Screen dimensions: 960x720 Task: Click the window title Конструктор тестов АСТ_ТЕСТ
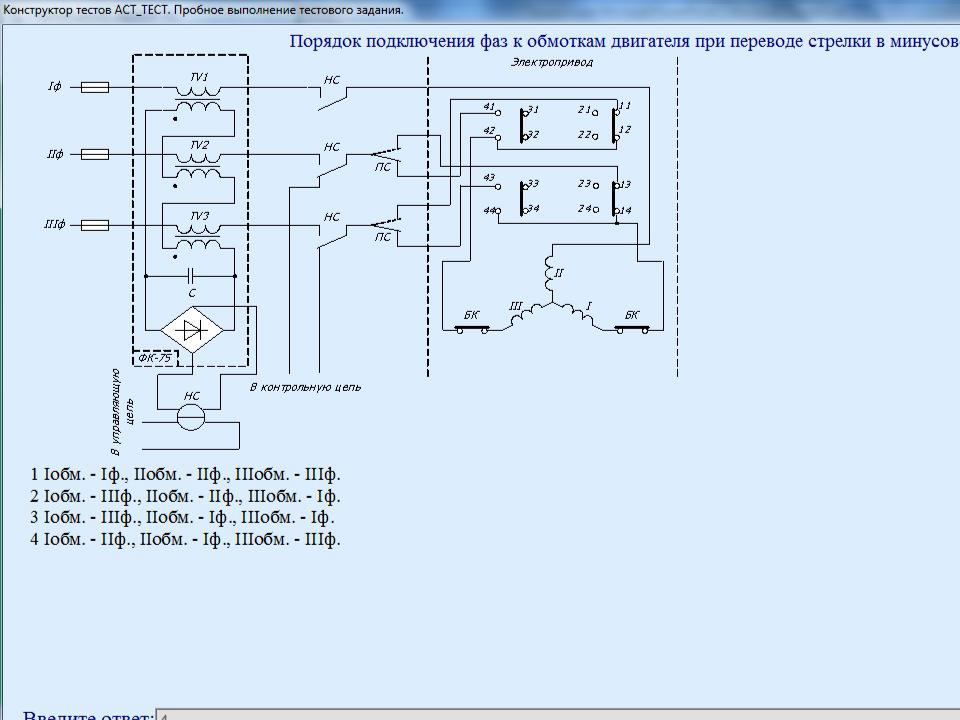203,10
